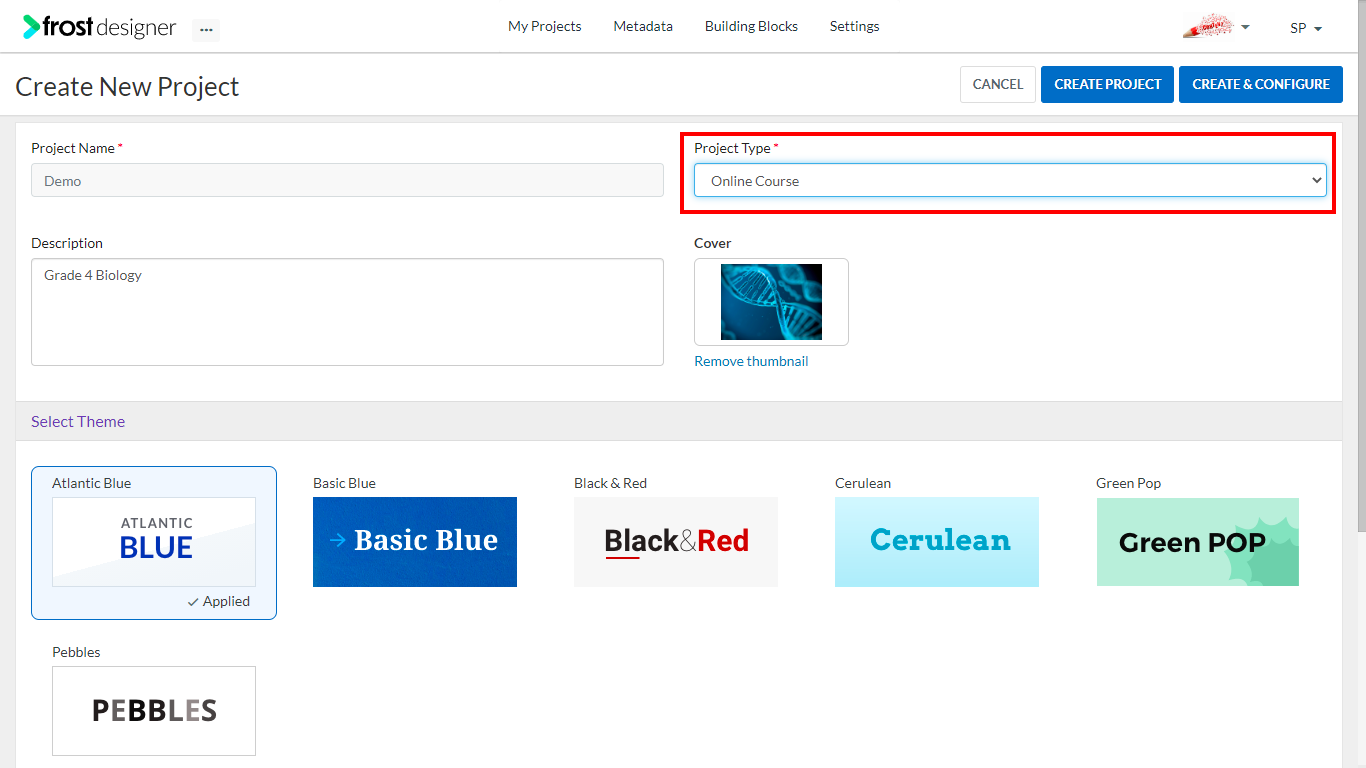Focus the Project Name input field
This screenshot has height=768, width=1366.
[347, 180]
